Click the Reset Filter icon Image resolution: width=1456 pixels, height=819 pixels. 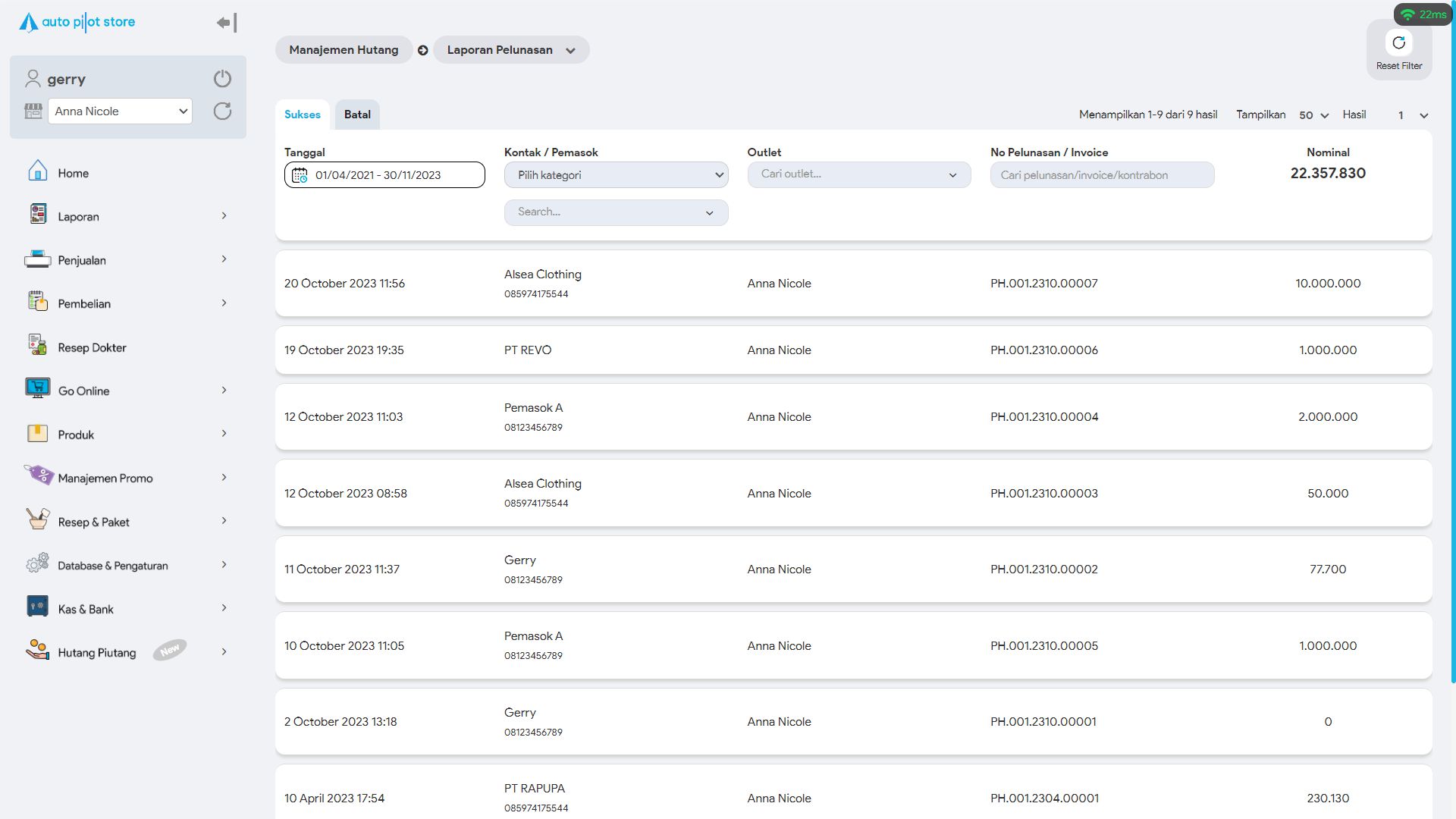[x=1398, y=43]
